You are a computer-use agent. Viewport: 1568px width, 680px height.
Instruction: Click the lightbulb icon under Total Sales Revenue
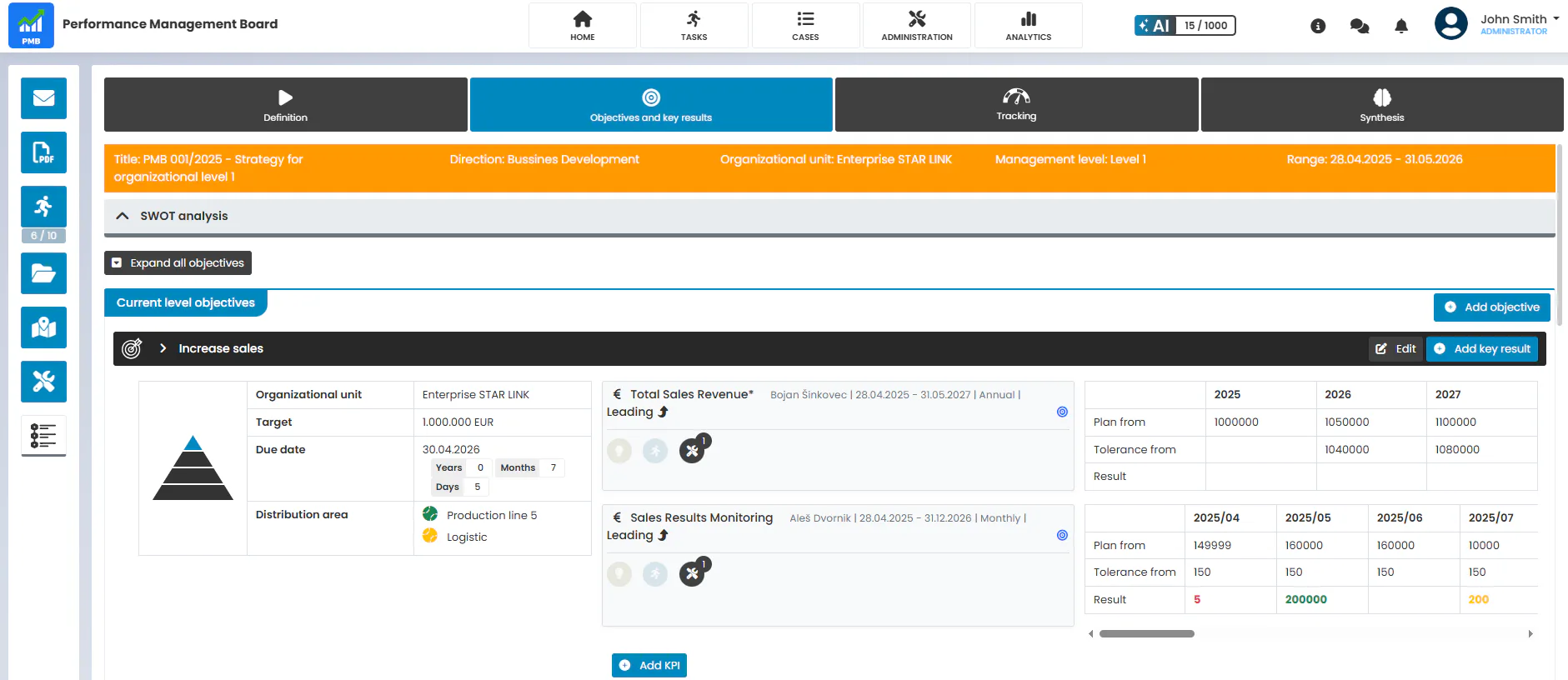coord(619,451)
